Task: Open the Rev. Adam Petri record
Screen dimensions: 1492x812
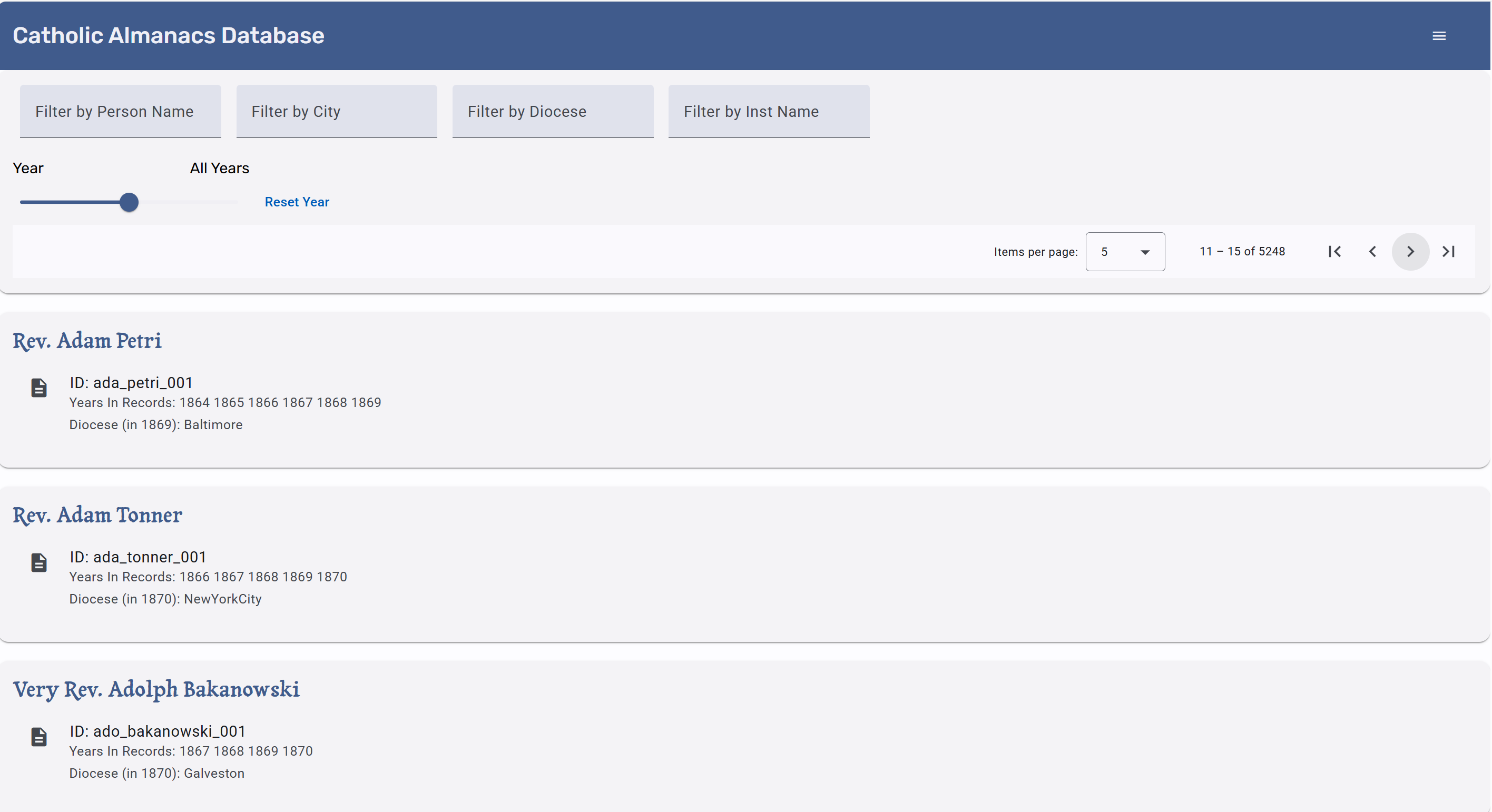Action: click(87, 340)
